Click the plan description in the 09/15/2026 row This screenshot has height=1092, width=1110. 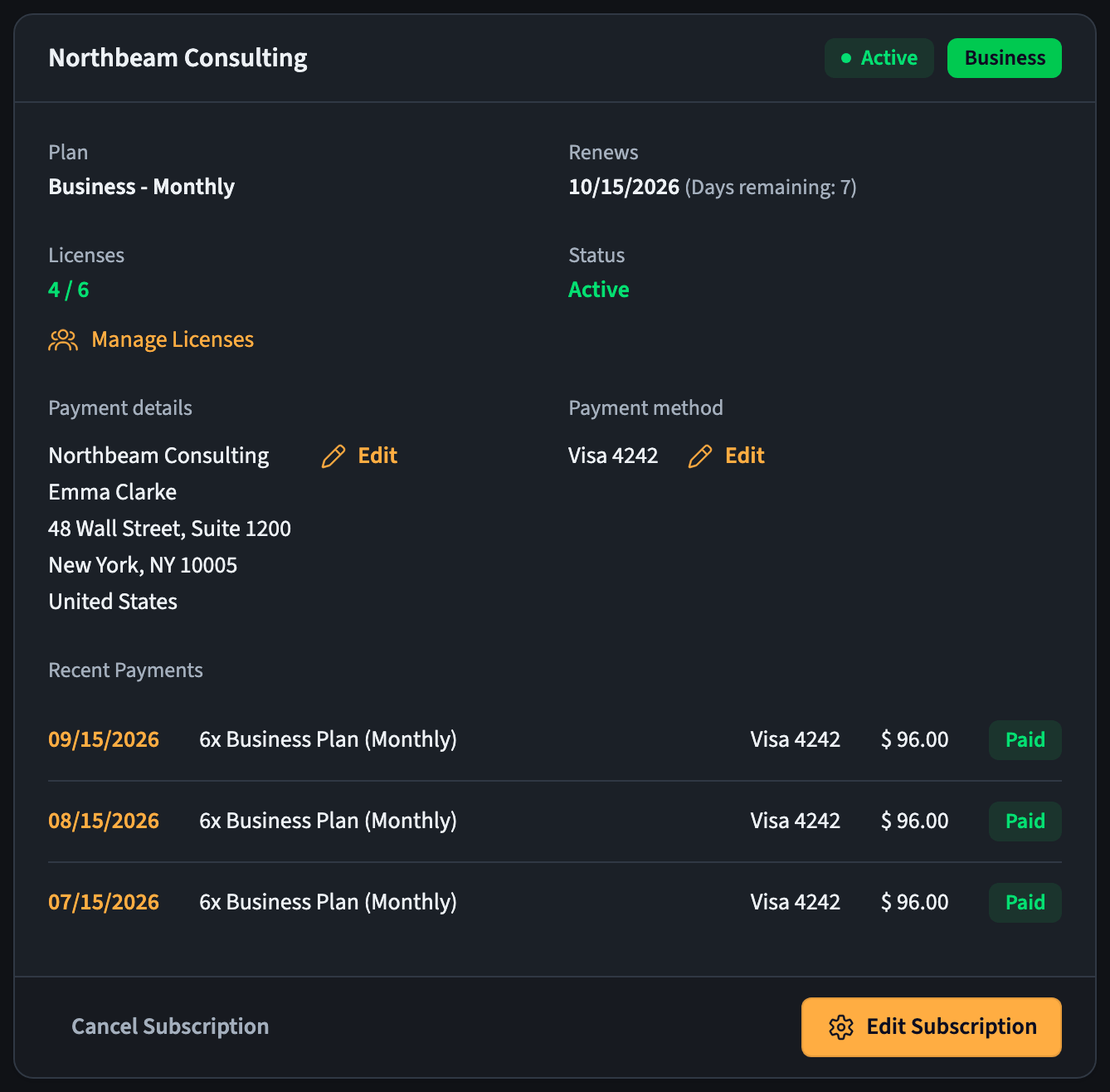(x=329, y=739)
